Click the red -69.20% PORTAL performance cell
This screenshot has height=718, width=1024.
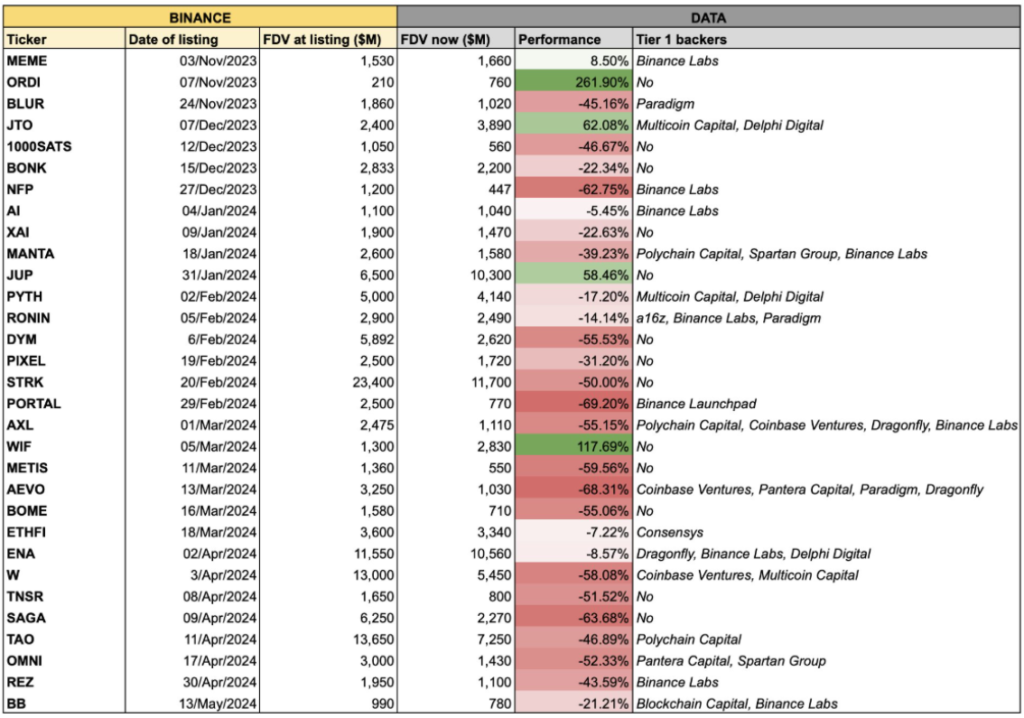click(573, 404)
